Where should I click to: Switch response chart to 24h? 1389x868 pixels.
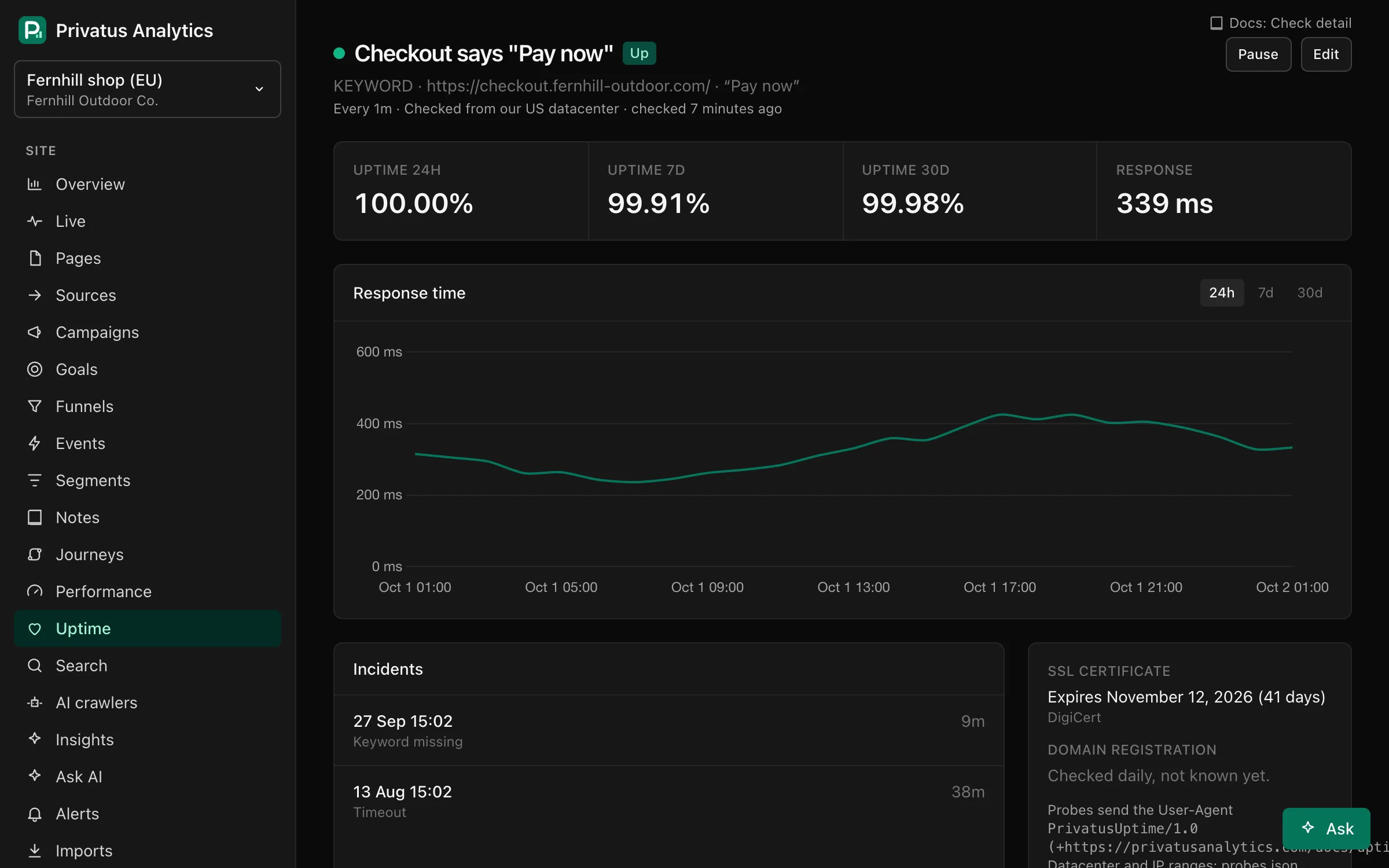click(x=1221, y=293)
